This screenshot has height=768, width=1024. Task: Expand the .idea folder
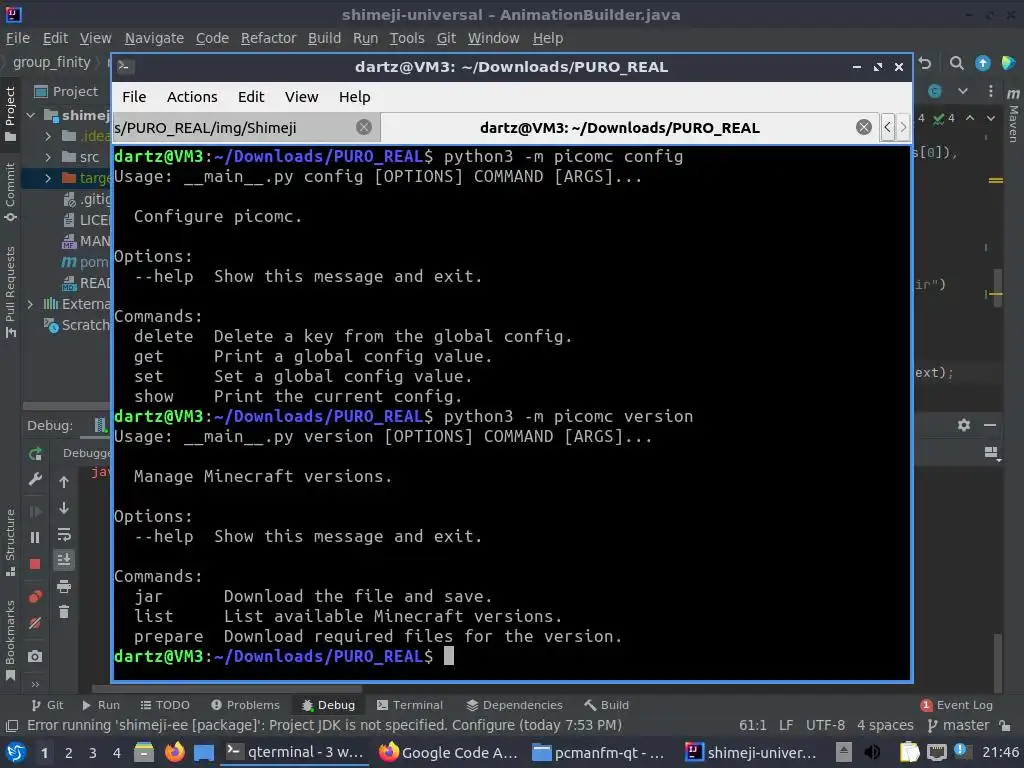[48, 136]
